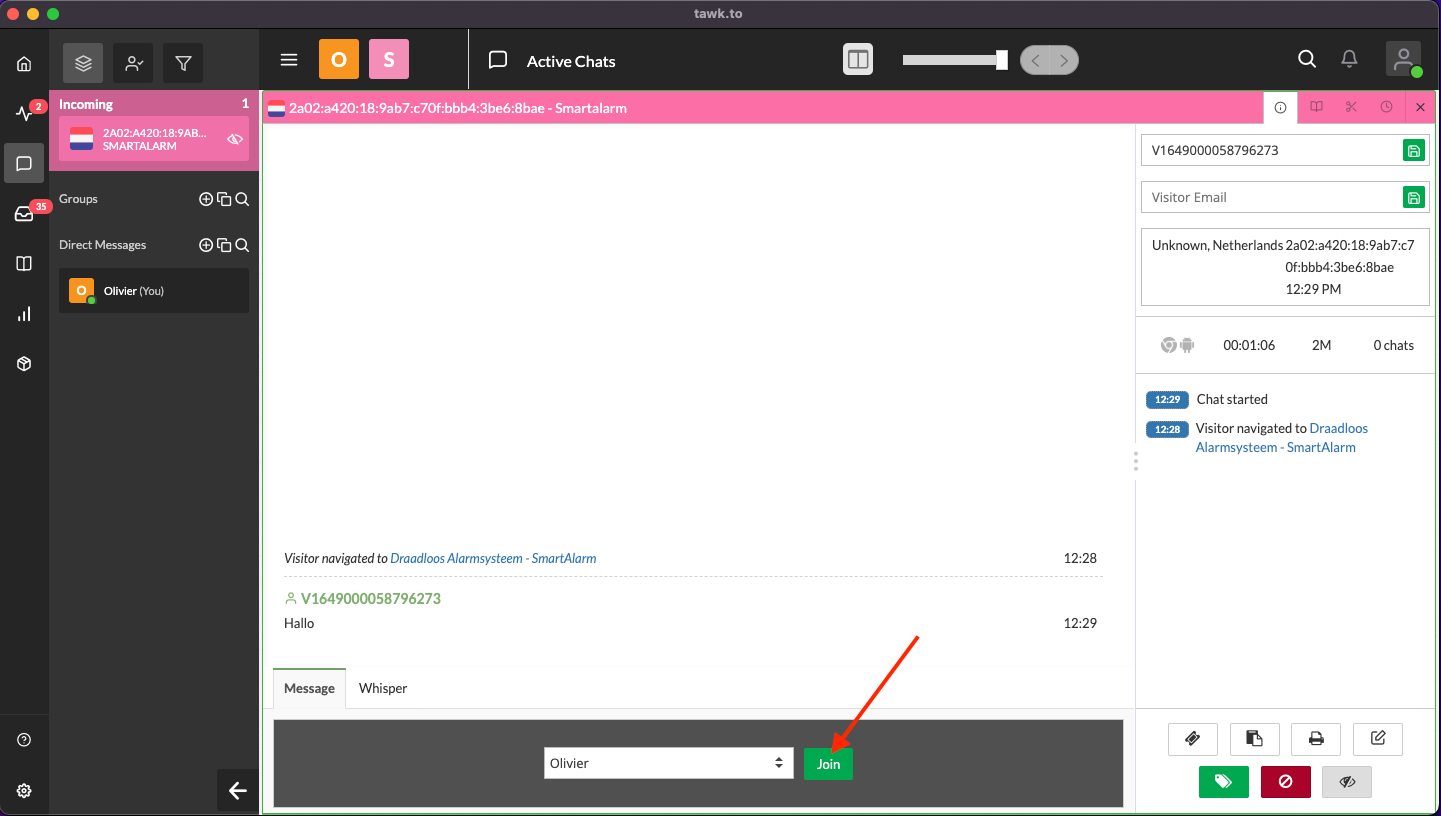This screenshot has height=816, width=1441.
Task: Toggle ignore chat grey eye-slash button
Action: pyautogui.click(x=1347, y=781)
